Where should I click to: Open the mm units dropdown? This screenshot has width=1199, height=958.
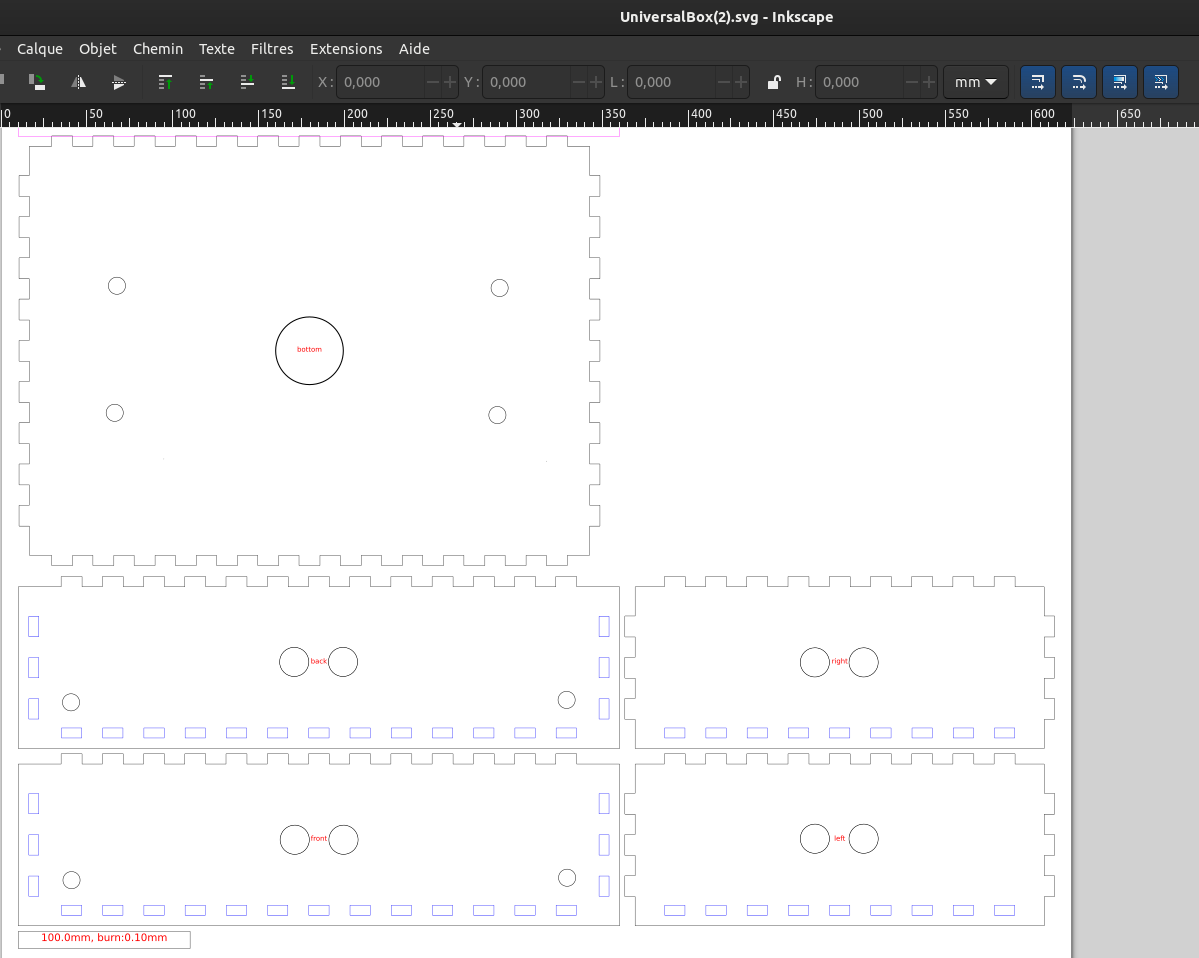point(976,82)
